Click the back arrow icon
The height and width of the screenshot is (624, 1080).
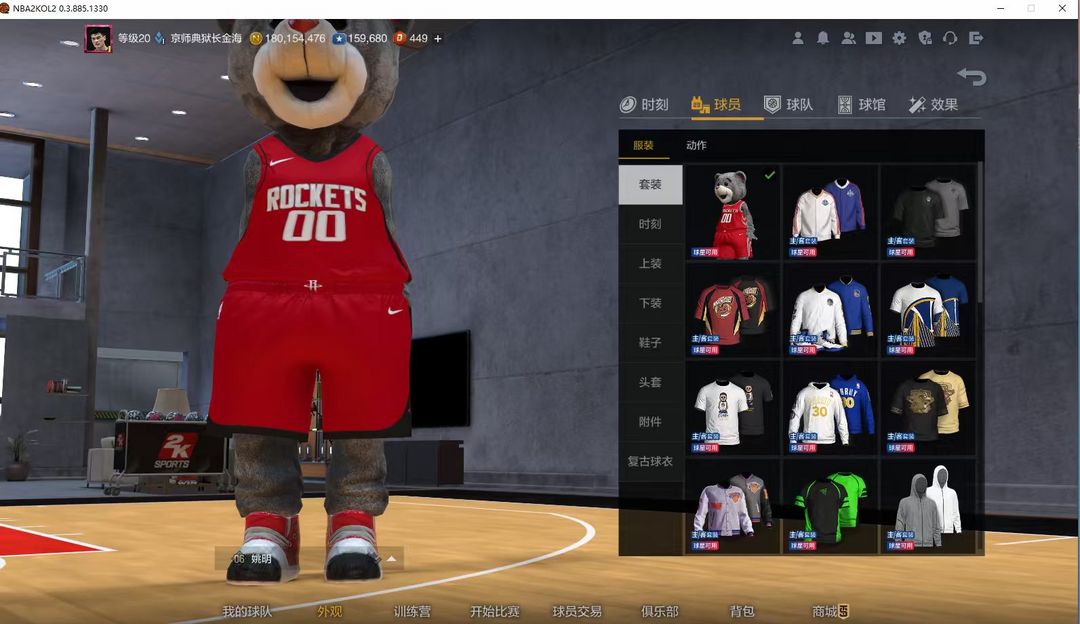tap(972, 76)
